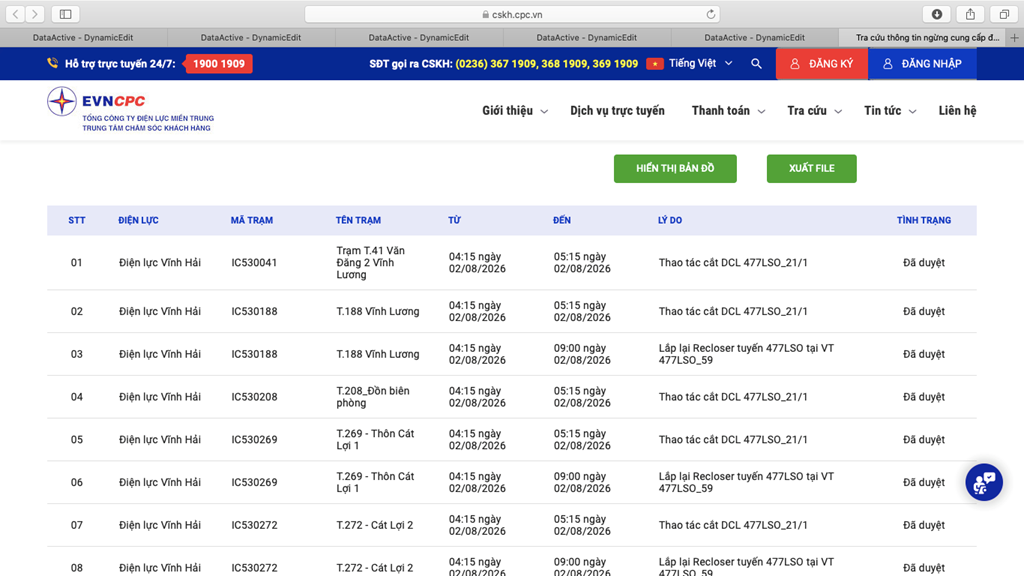Screen dimensions: 1024x576
Task: Open the floating chat support icon
Action: (984, 482)
